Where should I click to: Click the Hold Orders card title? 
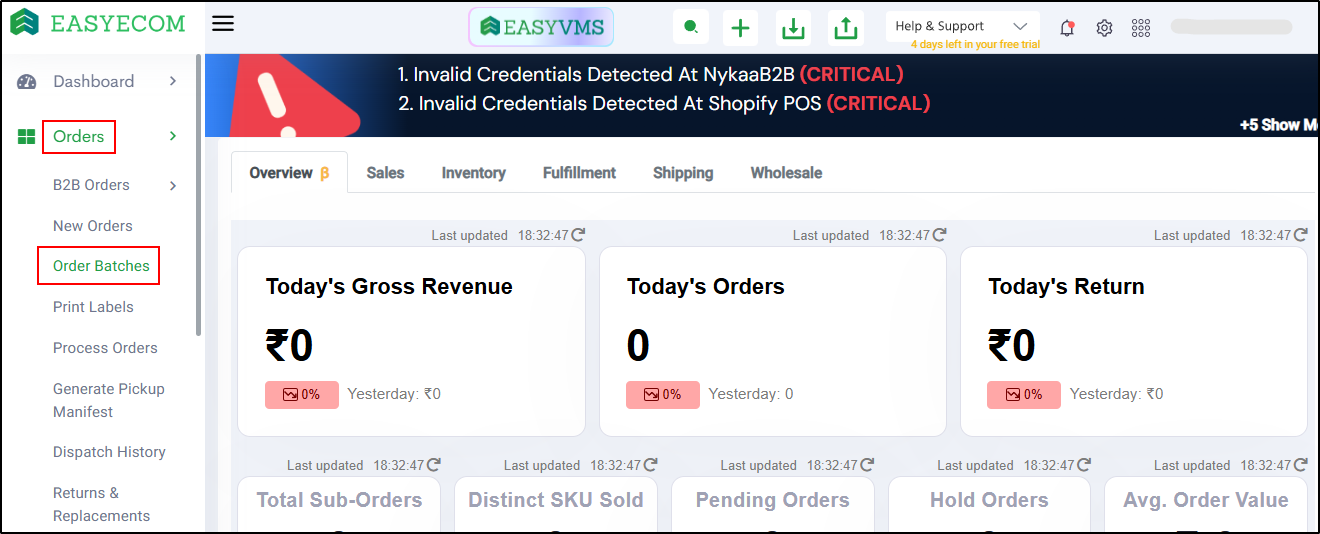click(x=989, y=500)
